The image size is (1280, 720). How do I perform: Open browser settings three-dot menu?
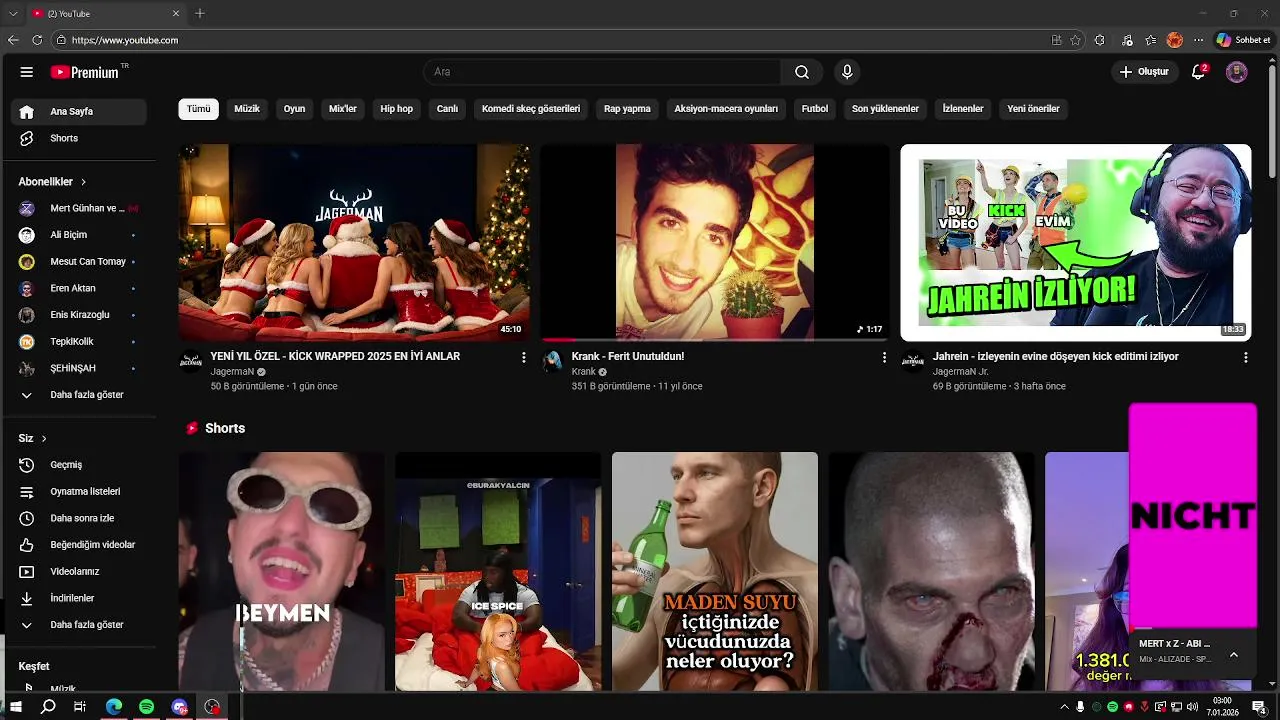(x=1199, y=40)
